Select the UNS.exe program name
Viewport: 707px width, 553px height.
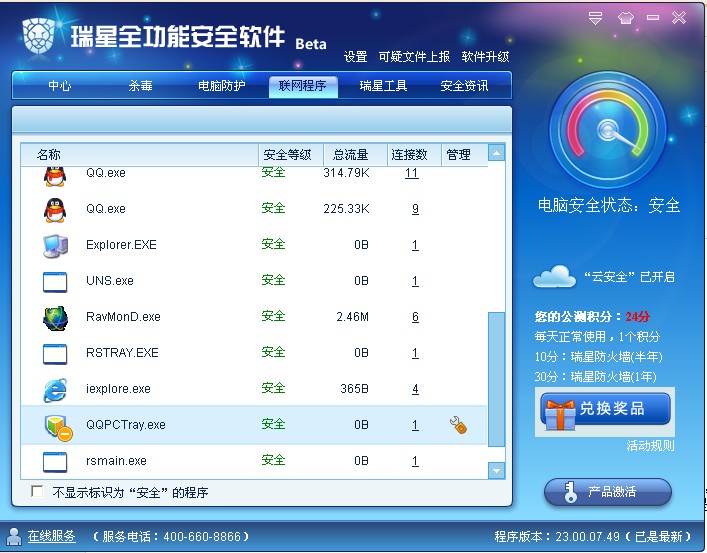(110, 281)
